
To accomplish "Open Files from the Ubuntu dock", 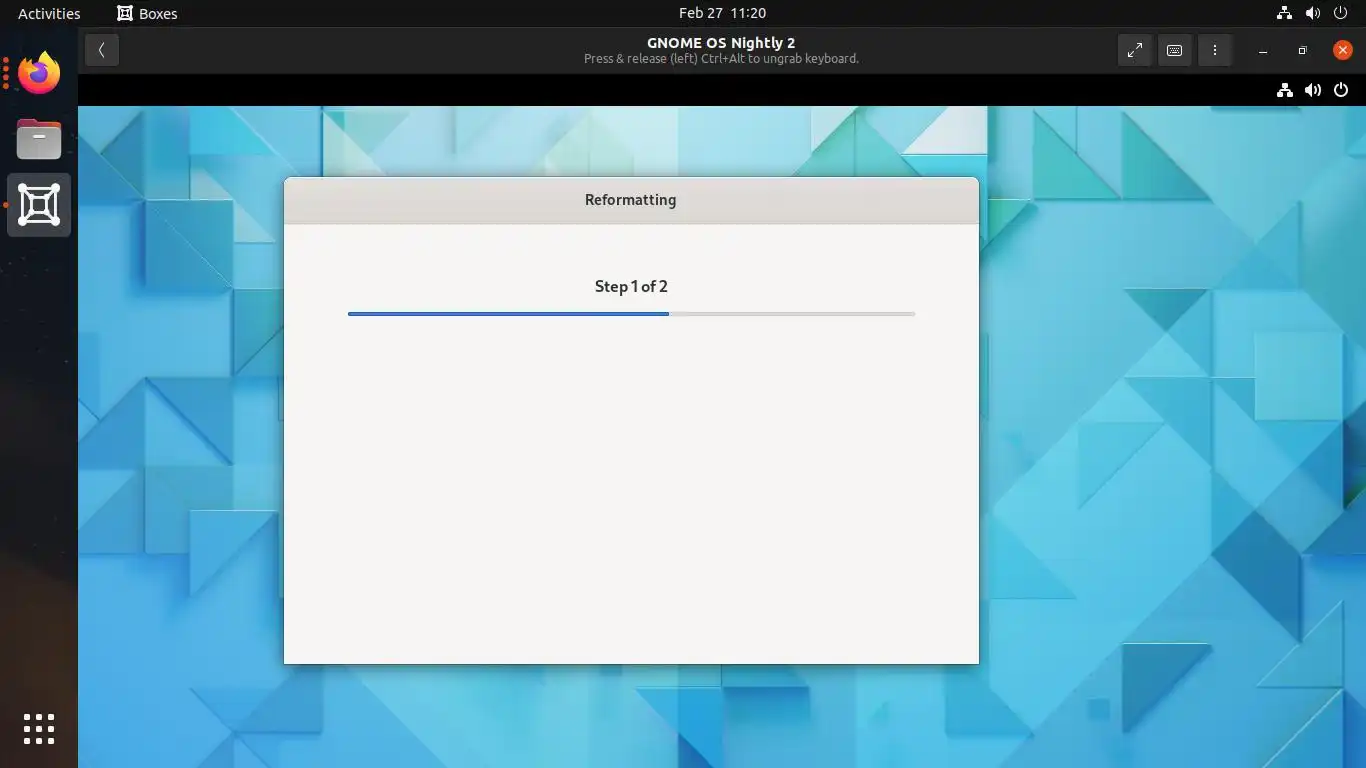I will [x=39, y=139].
